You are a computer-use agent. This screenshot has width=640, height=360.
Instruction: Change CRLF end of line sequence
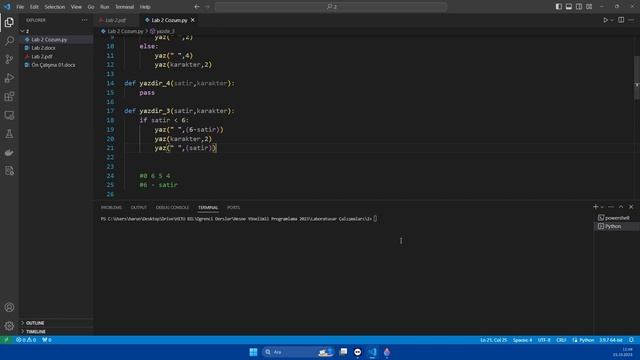click(561, 340)
